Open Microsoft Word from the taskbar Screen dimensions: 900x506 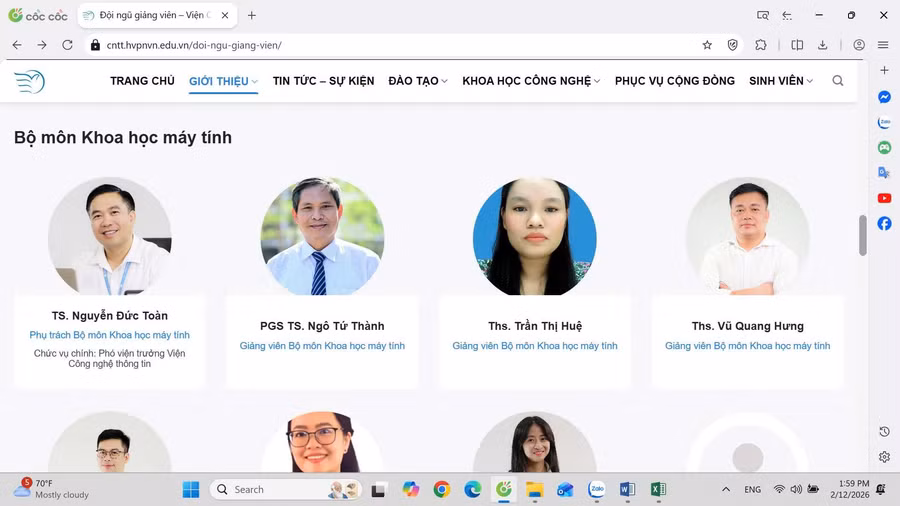tap(627, 489)
